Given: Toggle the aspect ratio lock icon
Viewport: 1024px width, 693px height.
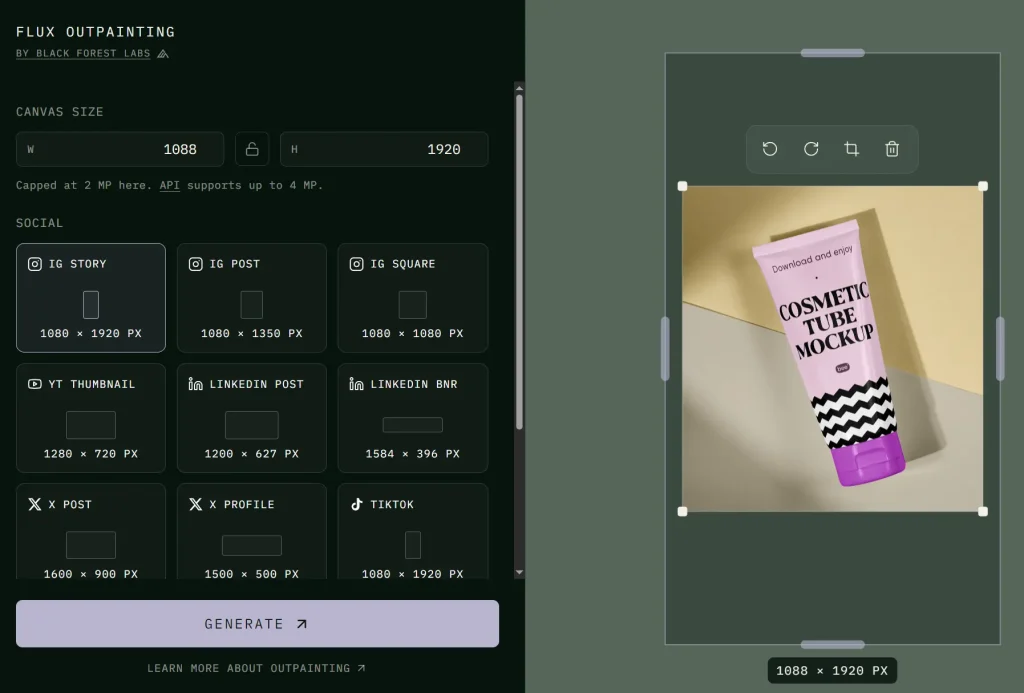Looking at the screenshot, I should coord(252,149).
